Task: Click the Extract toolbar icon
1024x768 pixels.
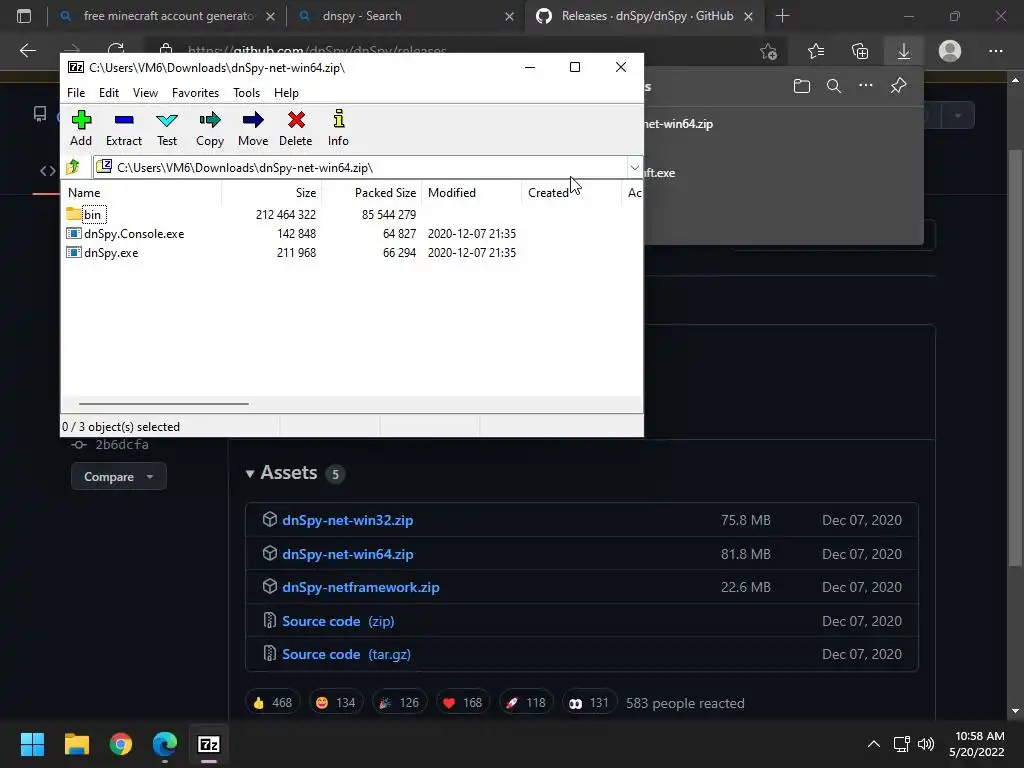Action: point(123,128)
